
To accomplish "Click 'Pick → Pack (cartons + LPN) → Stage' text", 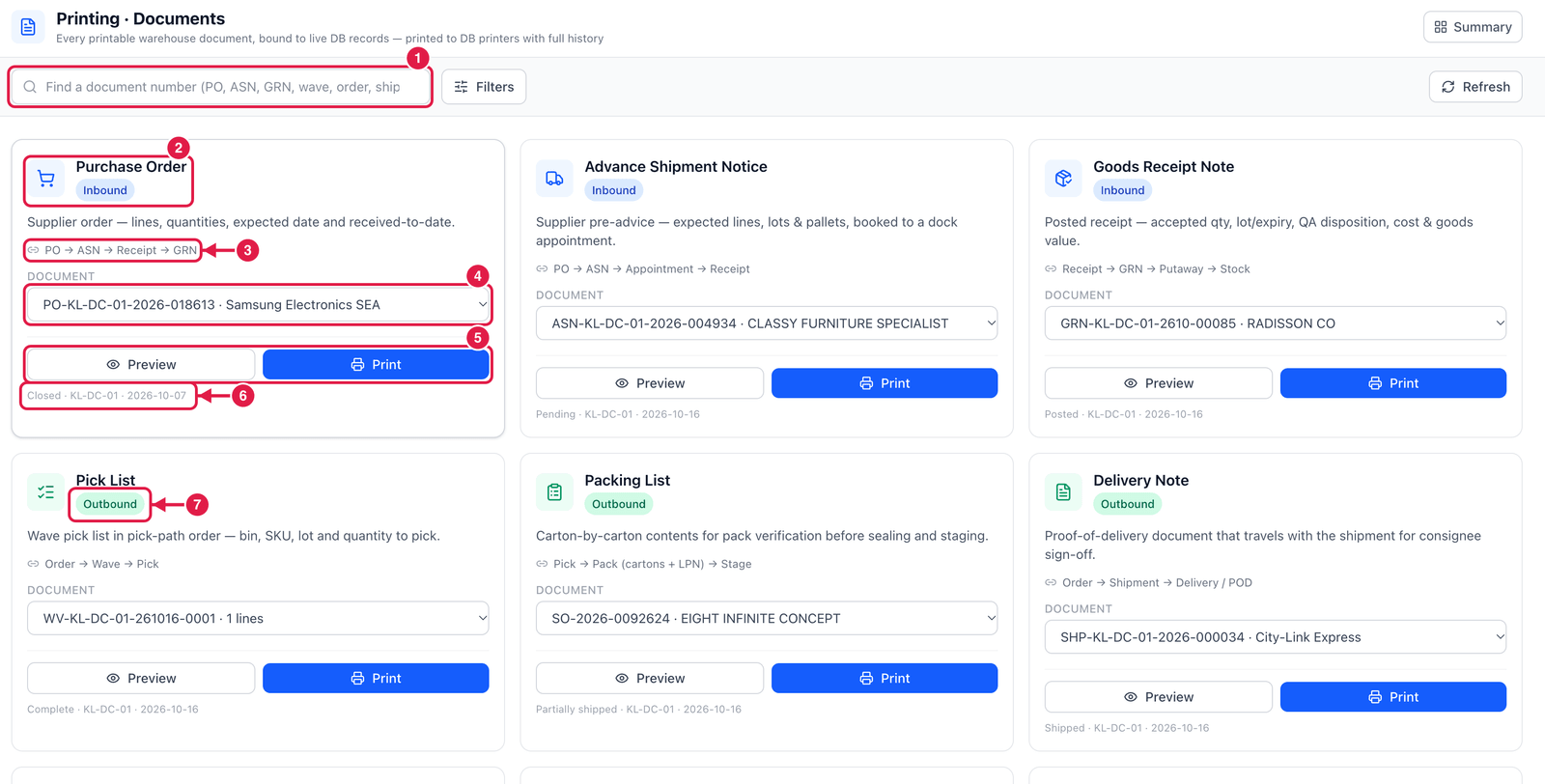I will point(653,564).
